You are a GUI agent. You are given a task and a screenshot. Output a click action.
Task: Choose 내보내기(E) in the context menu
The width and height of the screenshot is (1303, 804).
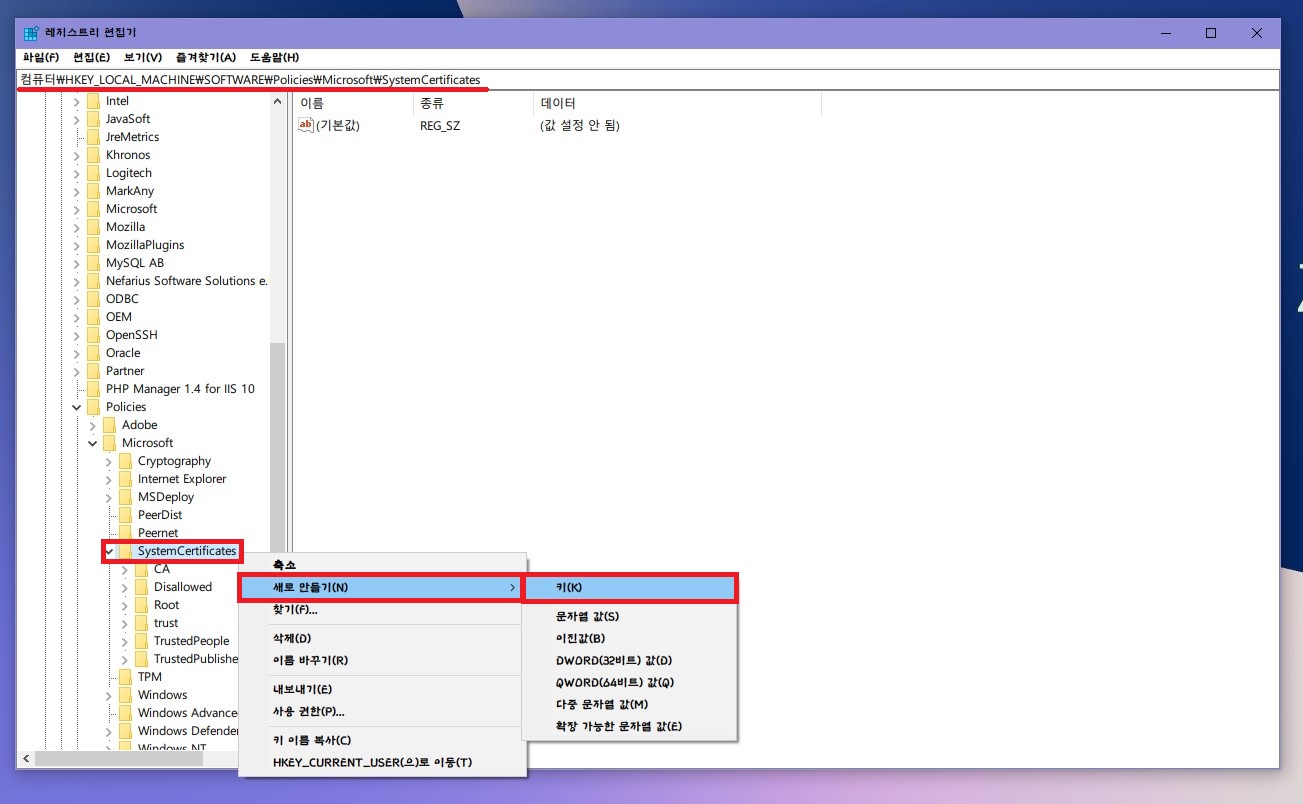pyautogui.click(x=382, y=689)
